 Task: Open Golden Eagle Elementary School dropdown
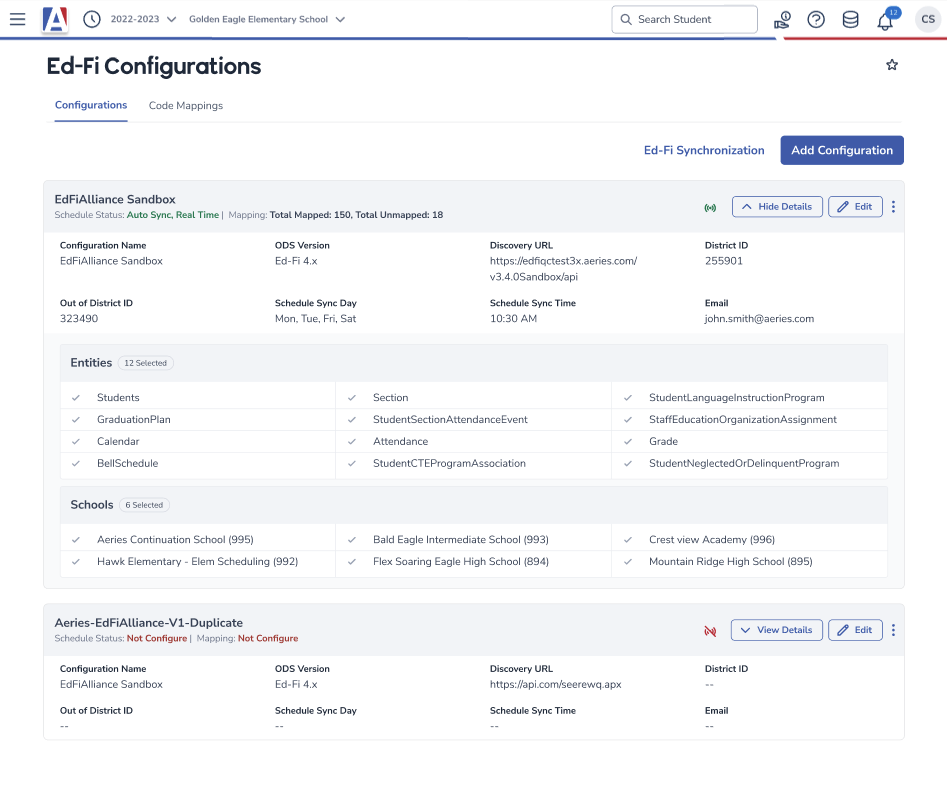[x=267, y=19]
